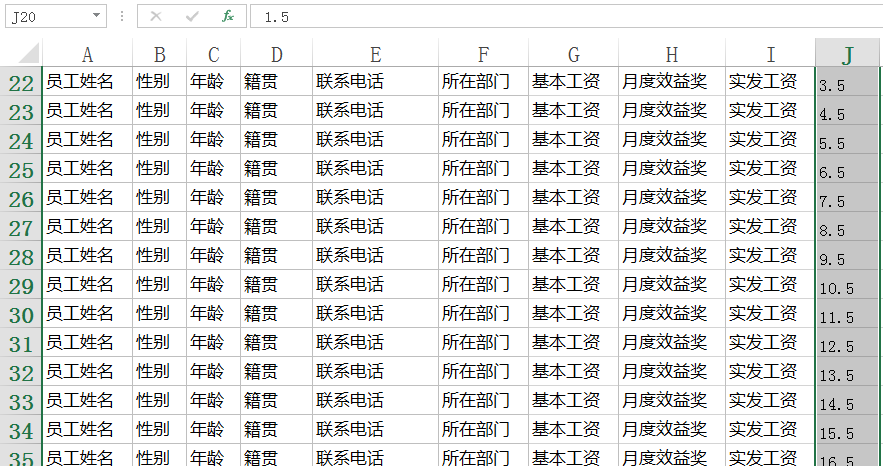Click cell J32 with value 13.5

coord(848,372)
